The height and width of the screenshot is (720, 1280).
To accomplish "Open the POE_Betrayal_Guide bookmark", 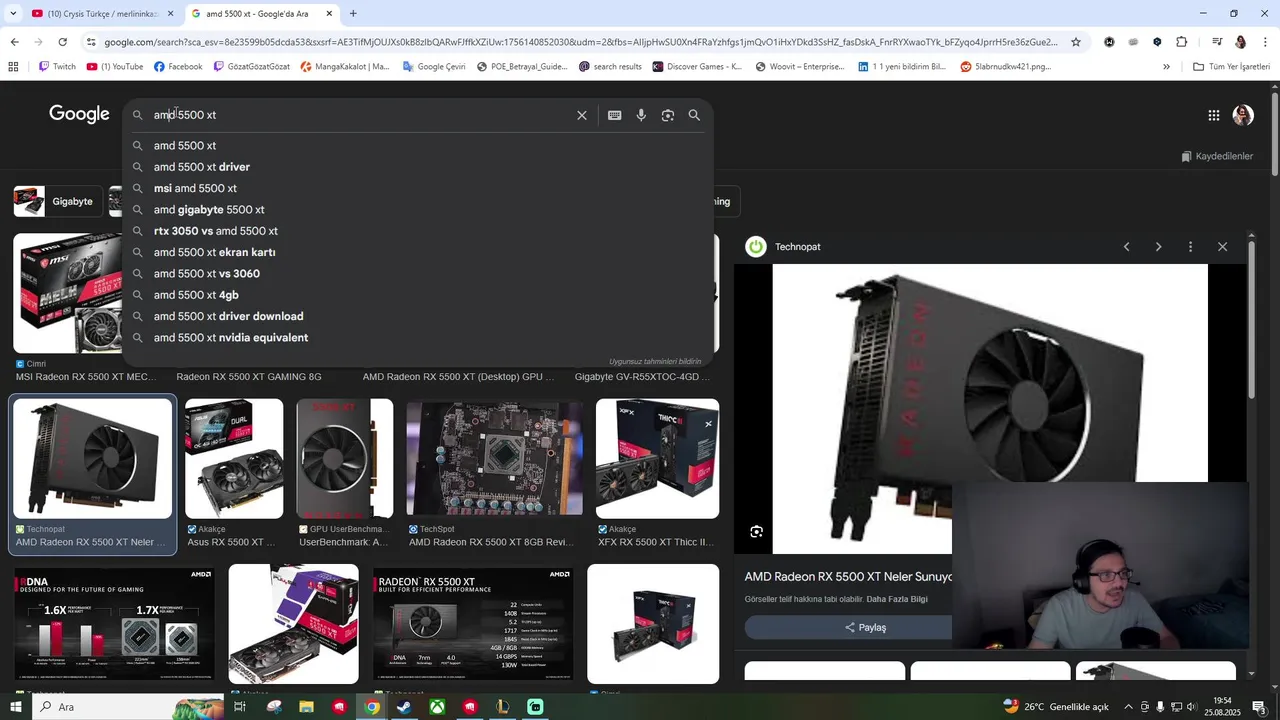I will coord(522,67).
